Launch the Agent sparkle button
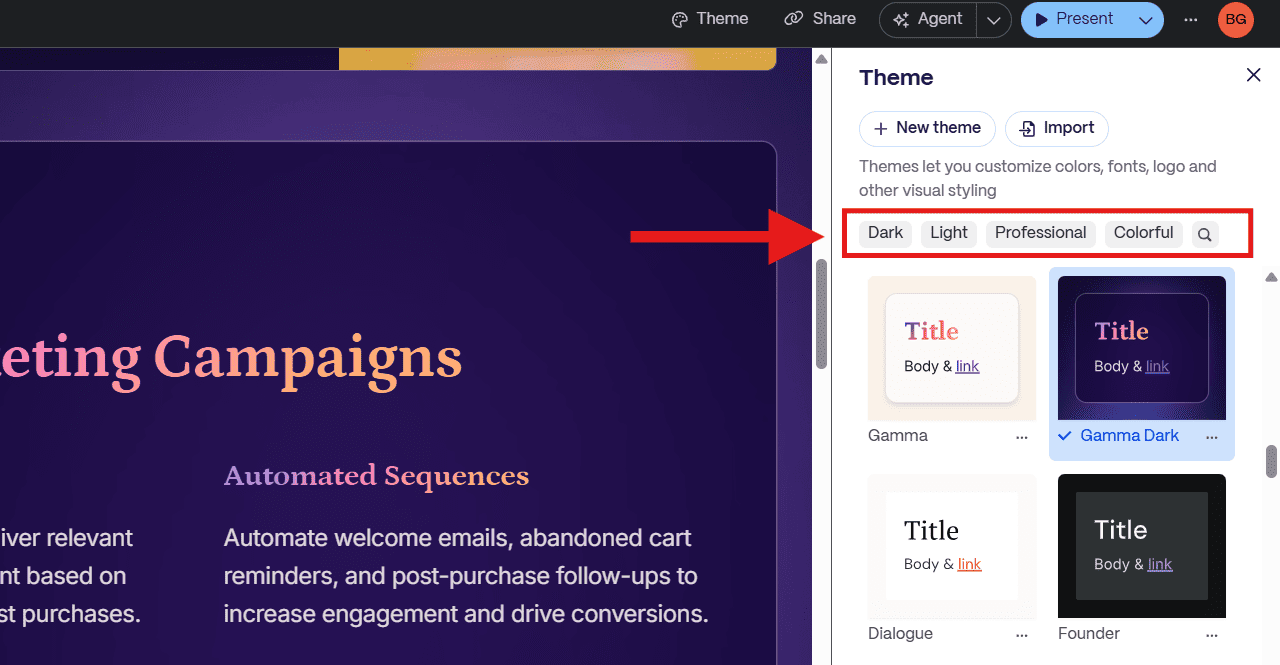Viewport: 1280px width, 665px height. coord(927,19)
